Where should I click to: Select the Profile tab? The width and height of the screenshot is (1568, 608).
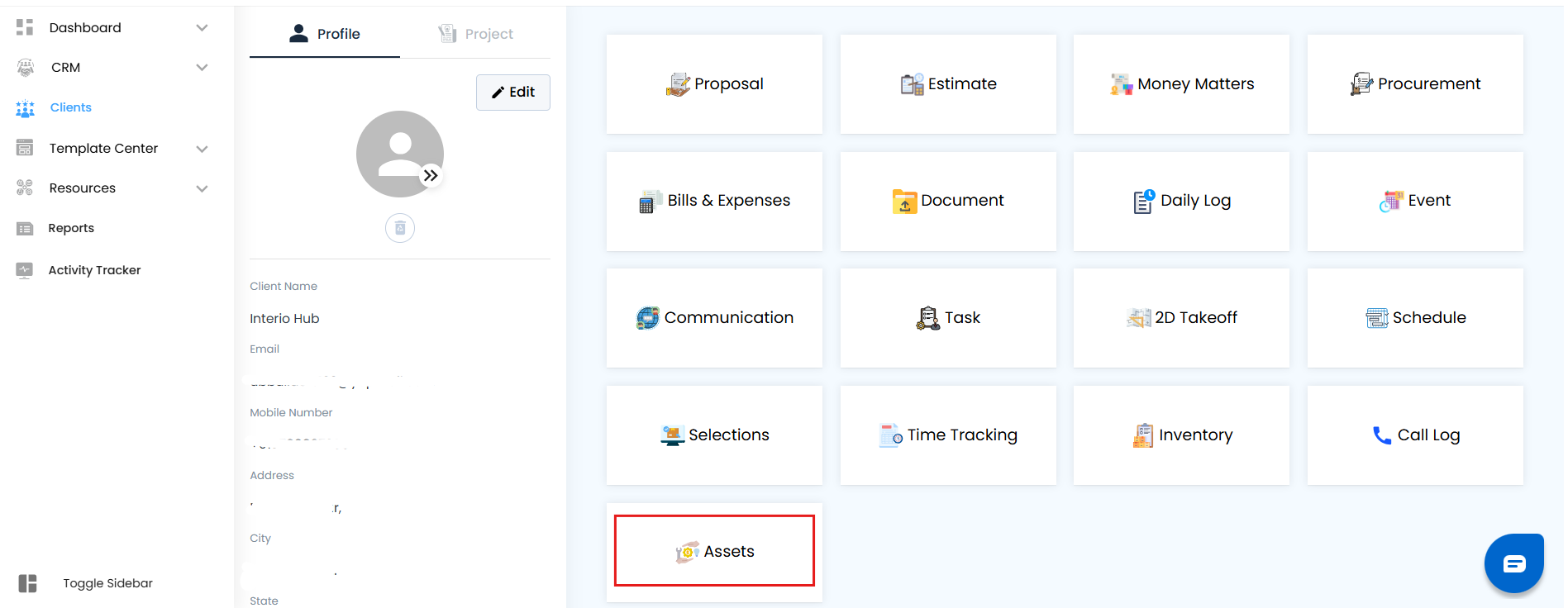pyautogui.click(x=325, y=34)
